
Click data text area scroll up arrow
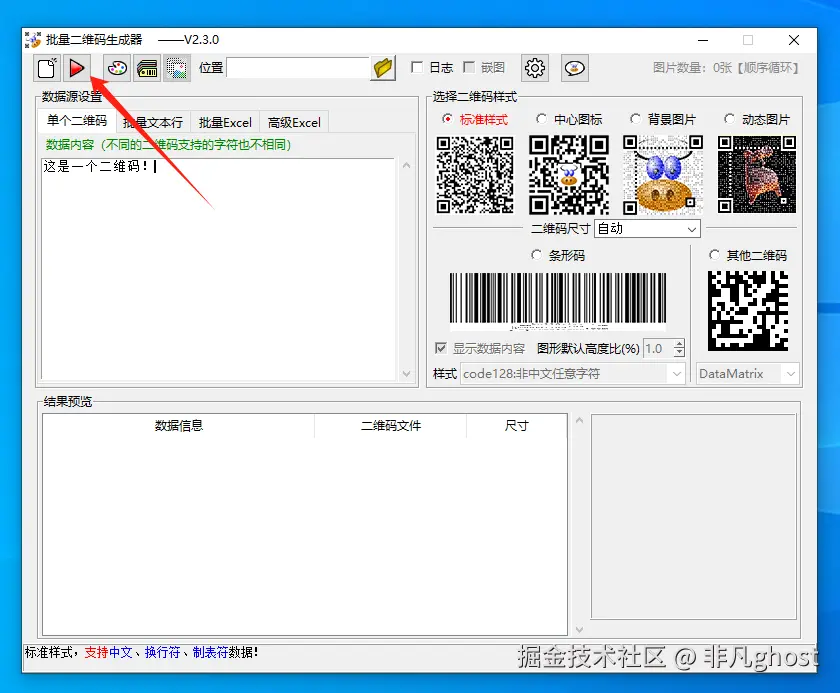[x=407, y=165]
